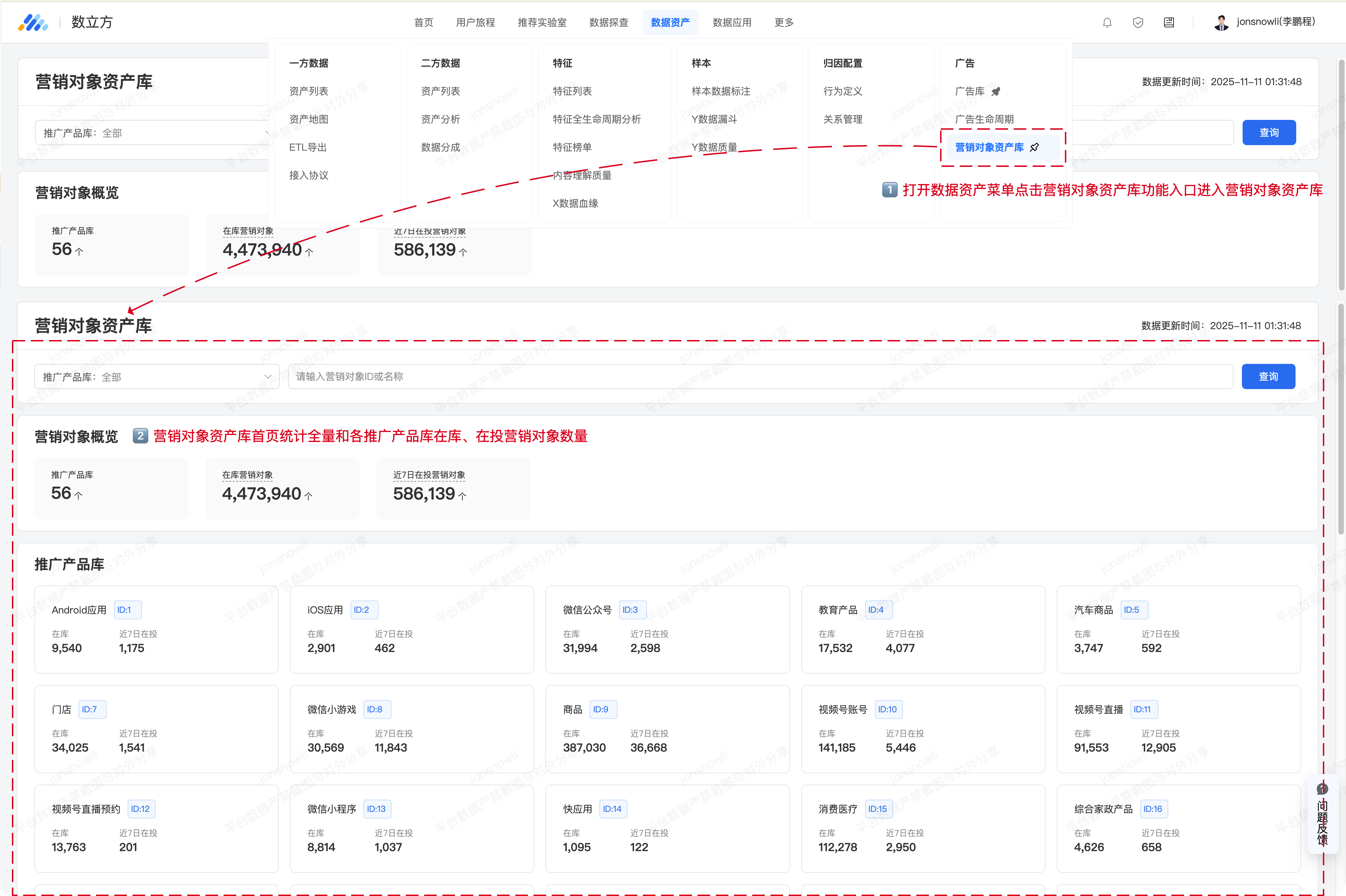
Task: Unpin 广告库 using its filled pin icon
Action: (996, 91)
